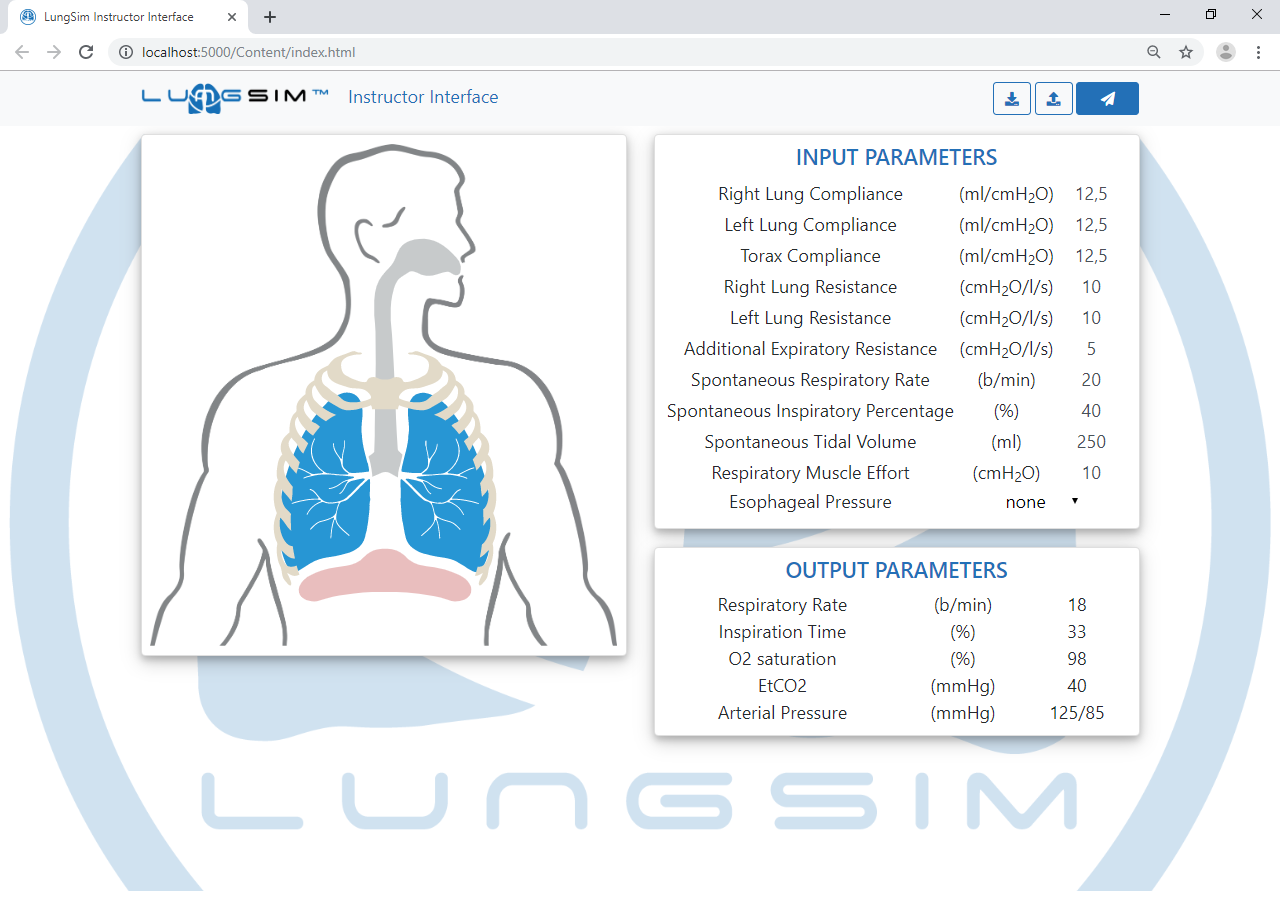Open the Esophageal Pressure dropdown
The height and width of the screenshot is (900, 1280).
tap(1042, 502)
